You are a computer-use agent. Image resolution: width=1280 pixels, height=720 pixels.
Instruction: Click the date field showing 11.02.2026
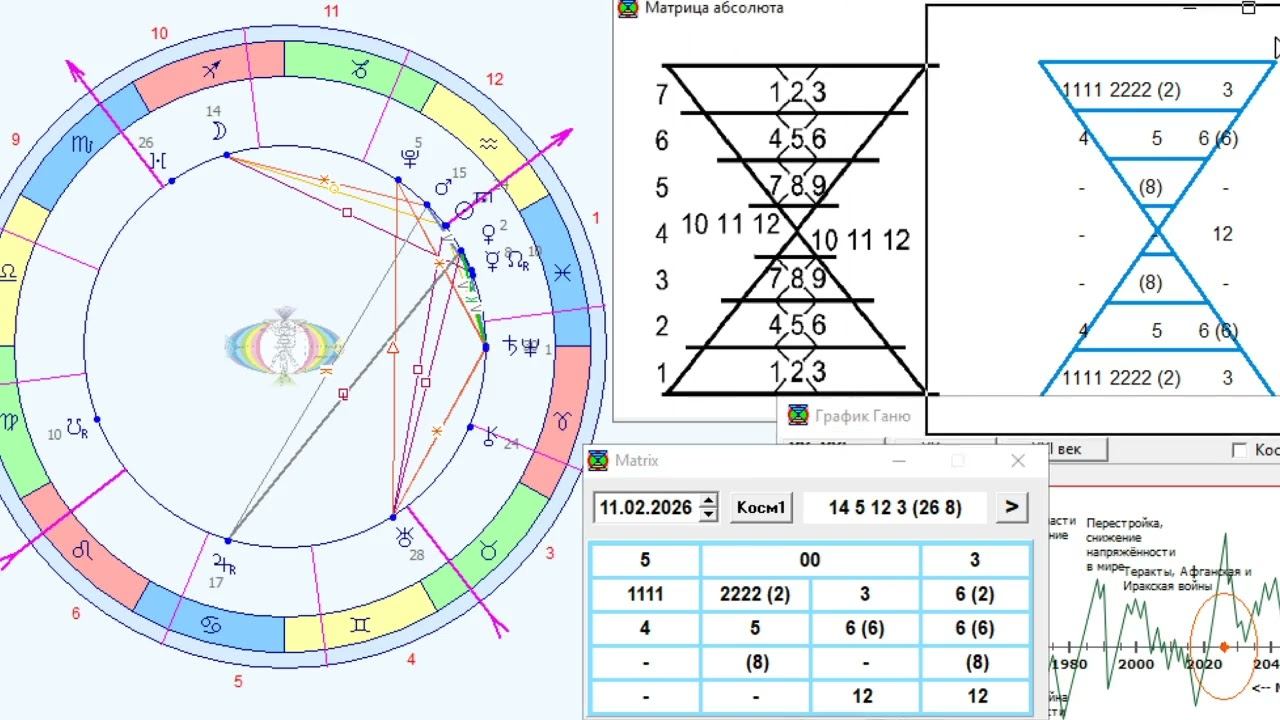tap(646, 507)
